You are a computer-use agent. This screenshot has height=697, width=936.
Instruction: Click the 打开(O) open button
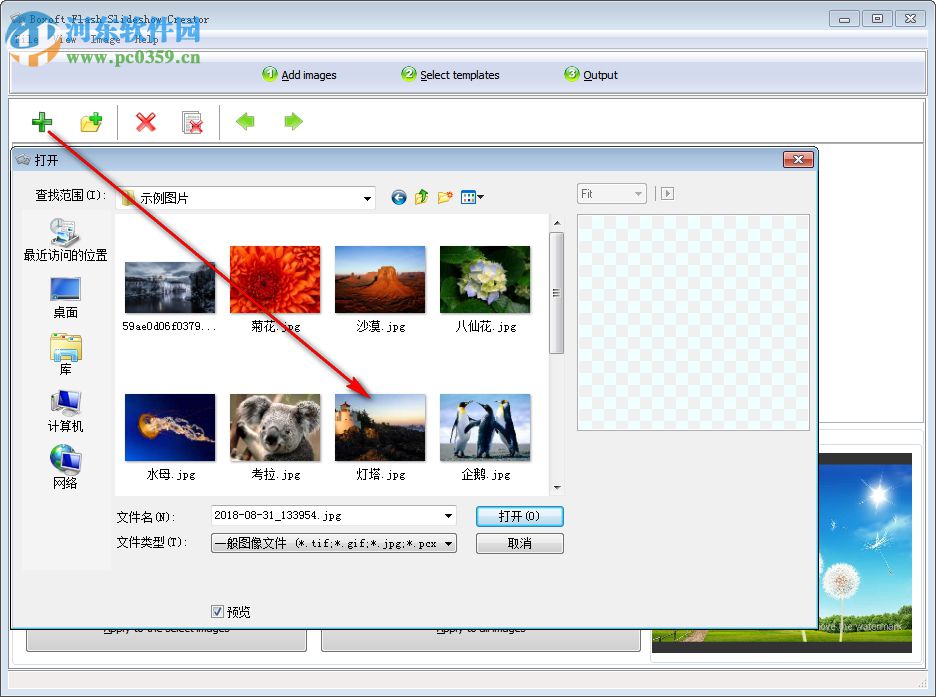coord(519,515)
